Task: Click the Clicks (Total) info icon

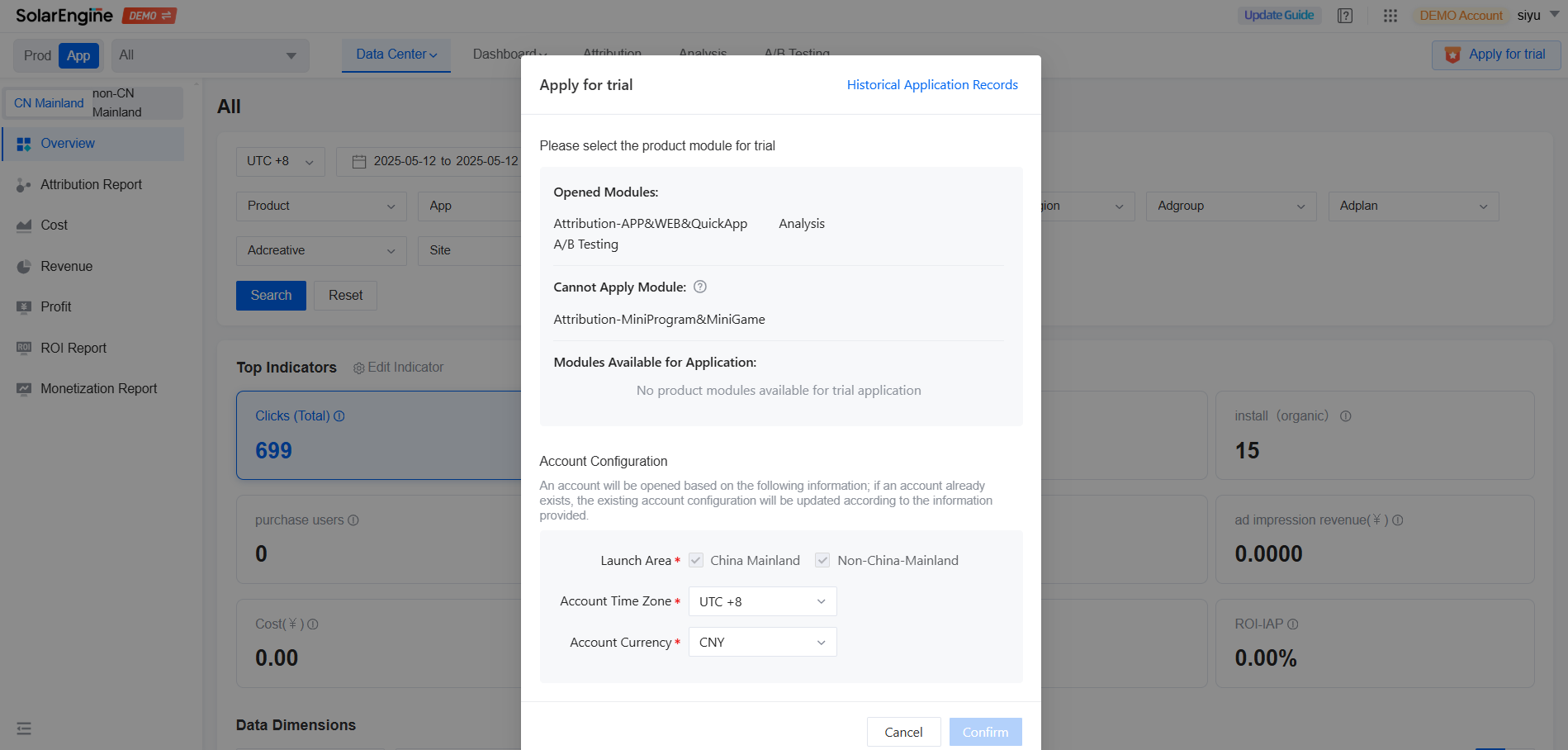Action: [339, 416]
